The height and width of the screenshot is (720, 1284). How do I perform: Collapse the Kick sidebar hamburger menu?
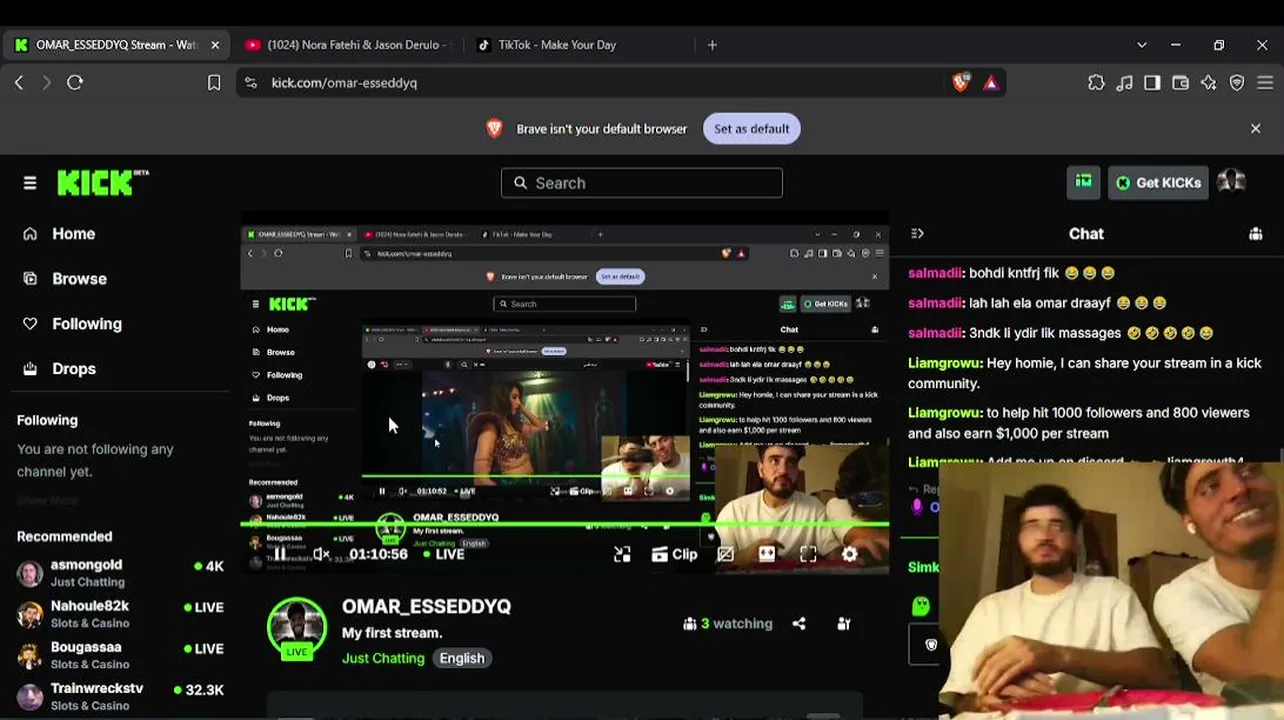coord(30,183)
